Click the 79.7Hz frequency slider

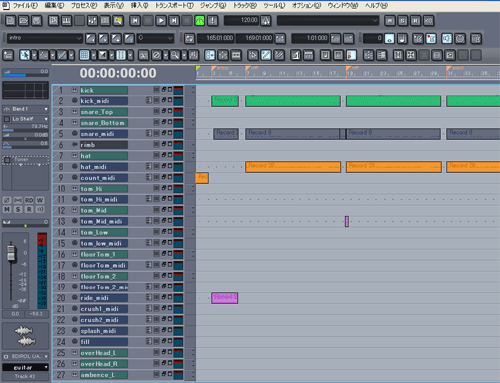coord(25,128)
